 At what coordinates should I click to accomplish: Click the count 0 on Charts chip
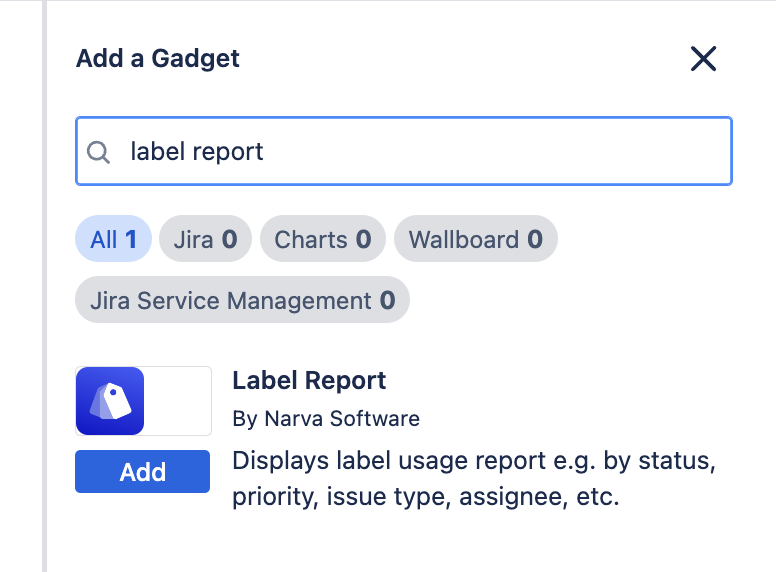[x=363, y=240]
